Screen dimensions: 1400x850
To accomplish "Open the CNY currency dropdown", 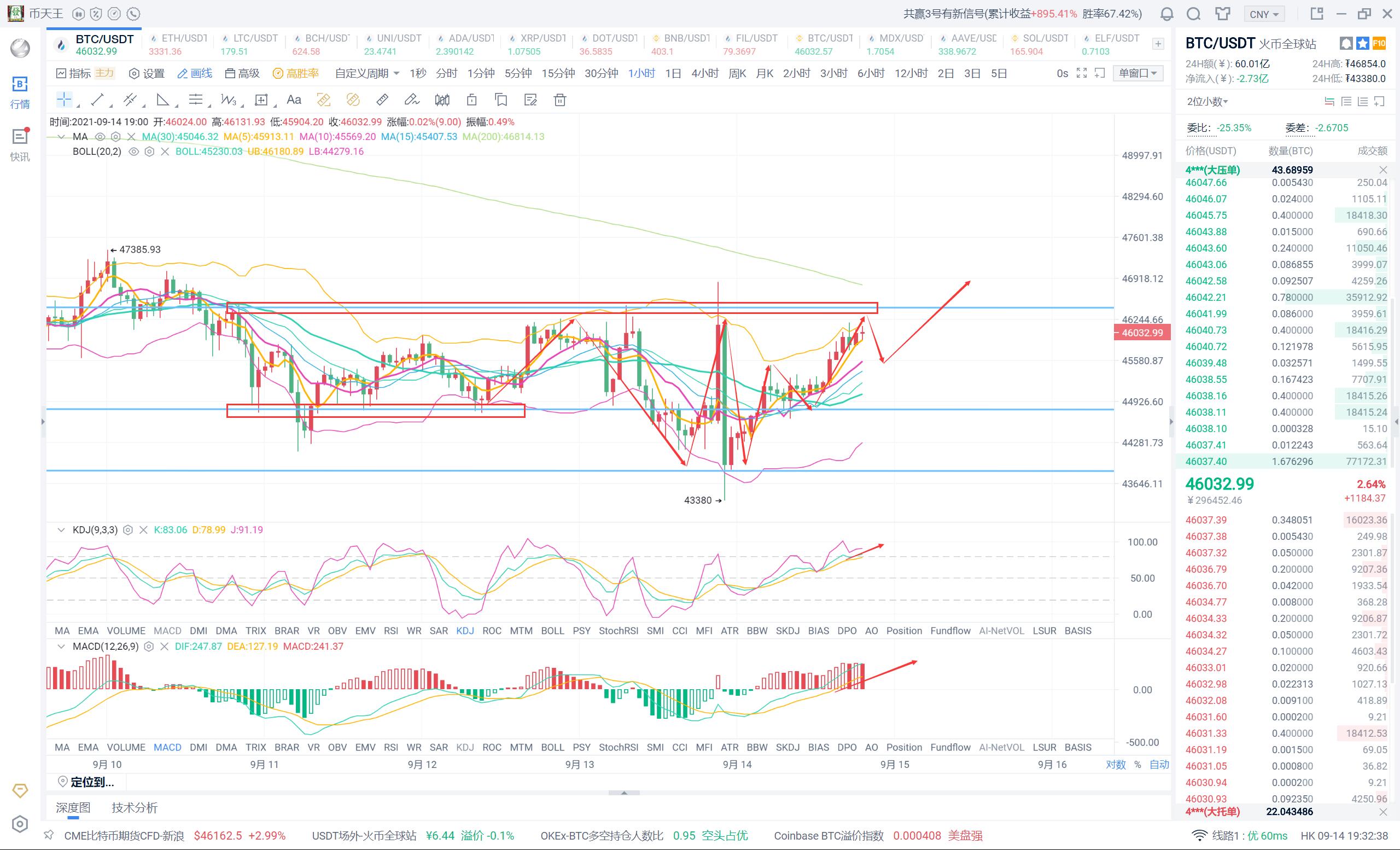I will 1264,14.
